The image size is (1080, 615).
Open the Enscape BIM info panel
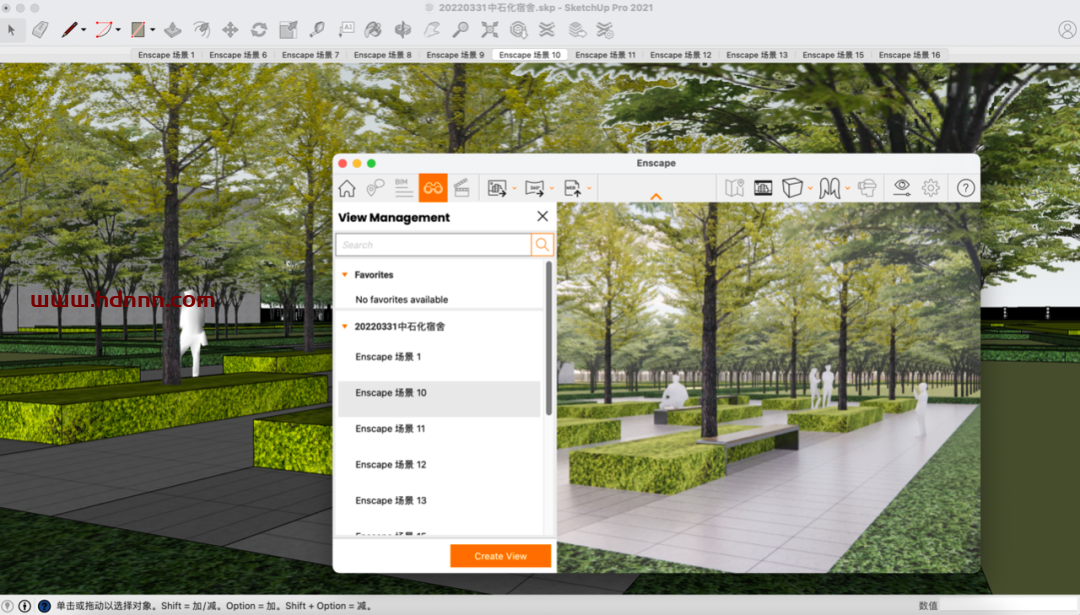click(x=404, y=188)
